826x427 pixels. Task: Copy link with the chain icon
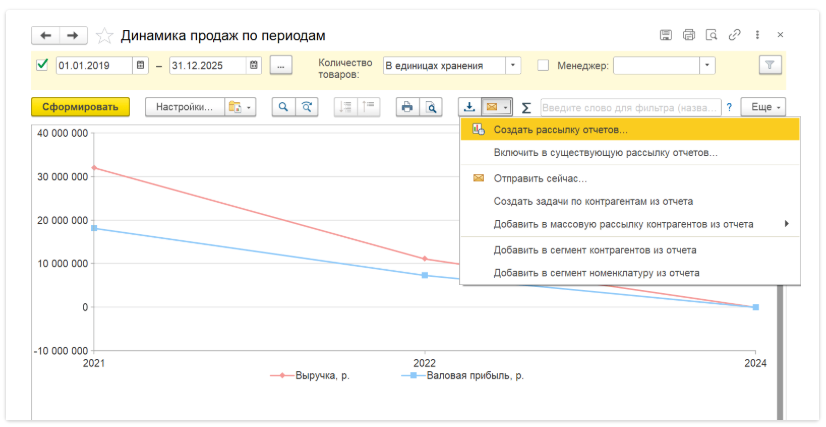click(x=734, y=35)
